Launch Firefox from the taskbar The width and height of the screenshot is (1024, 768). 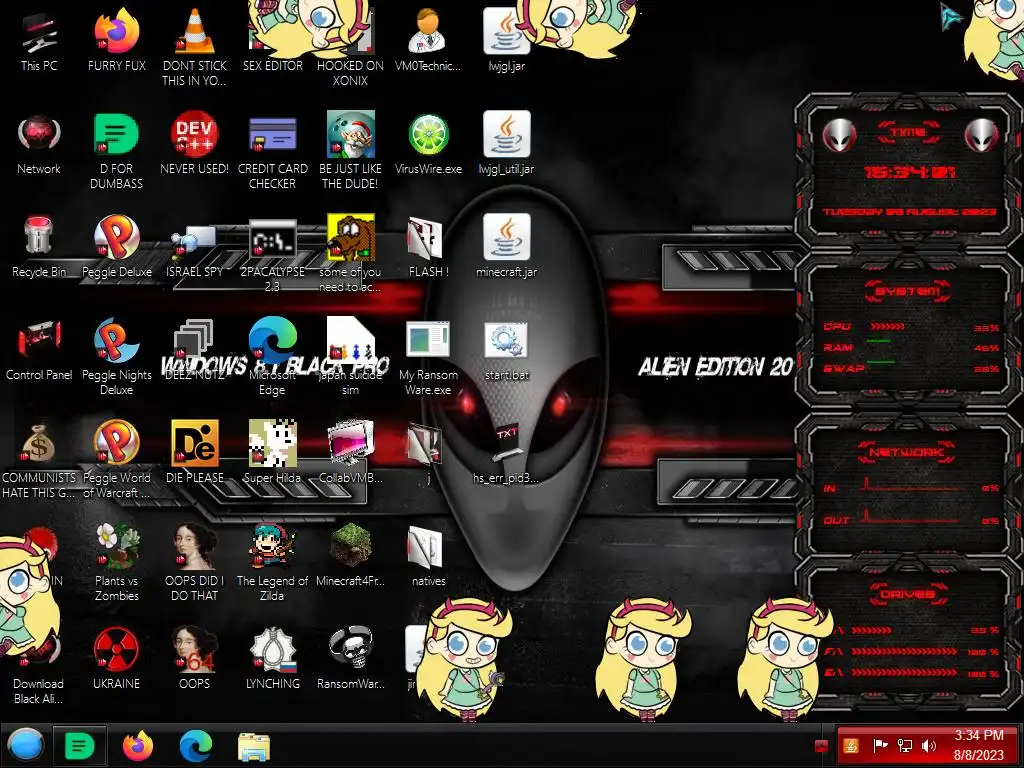[x=138, y=745]
